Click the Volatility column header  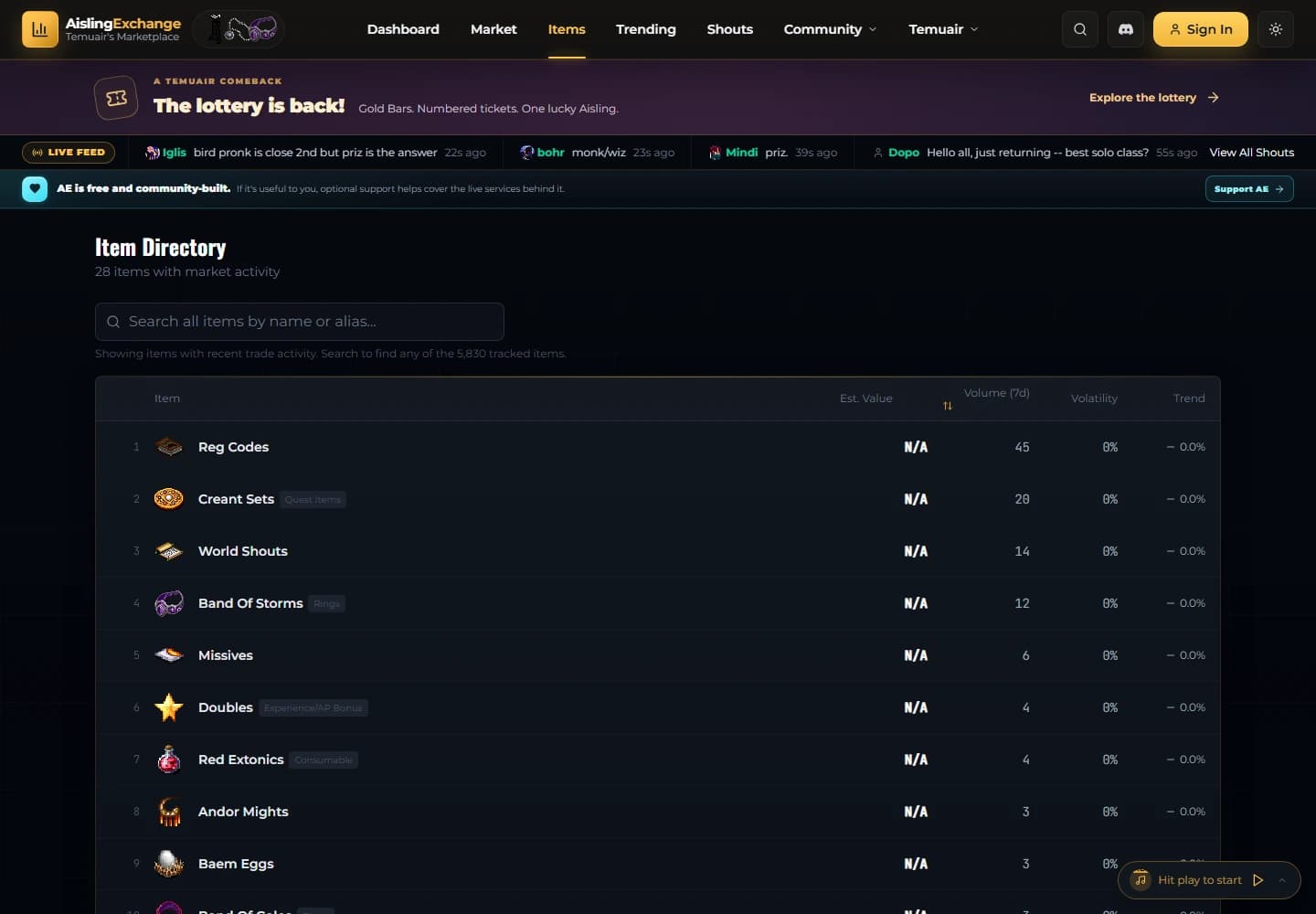point(1094,399)
